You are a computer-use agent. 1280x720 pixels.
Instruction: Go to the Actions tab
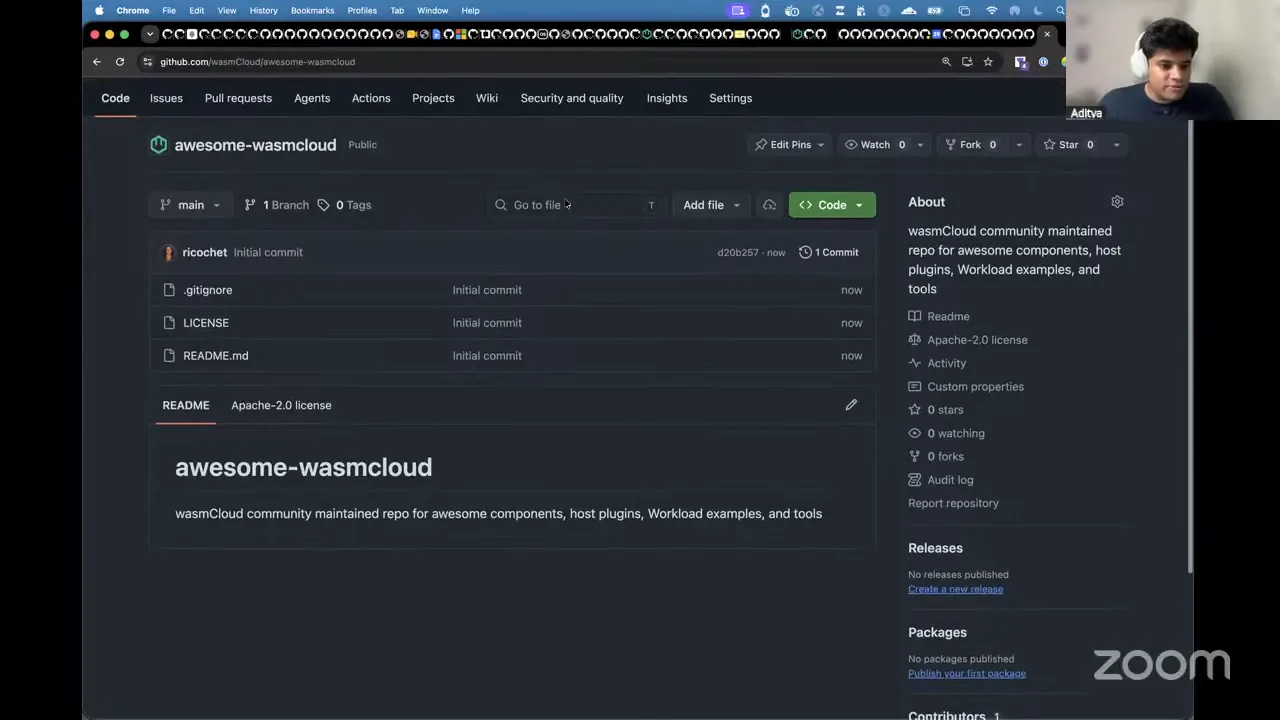(x=371, y=98)
